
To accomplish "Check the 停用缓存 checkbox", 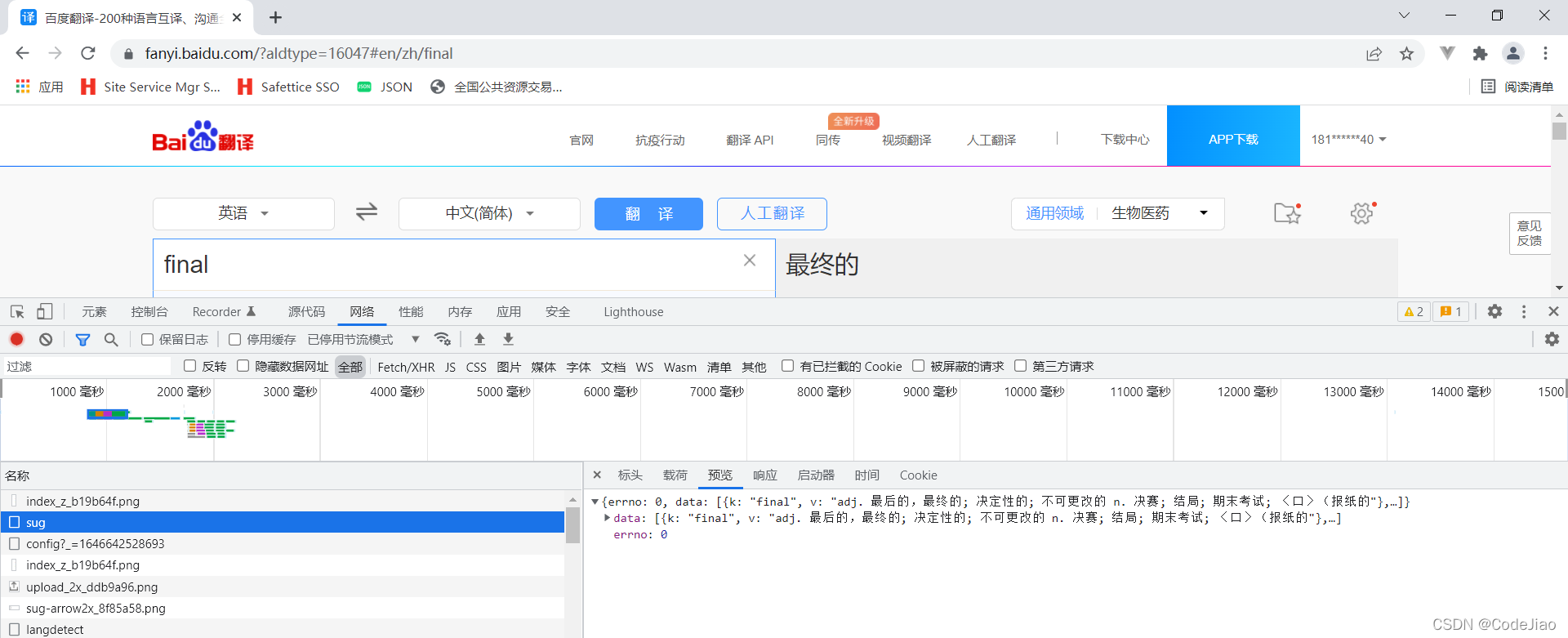I will (235, 339).
